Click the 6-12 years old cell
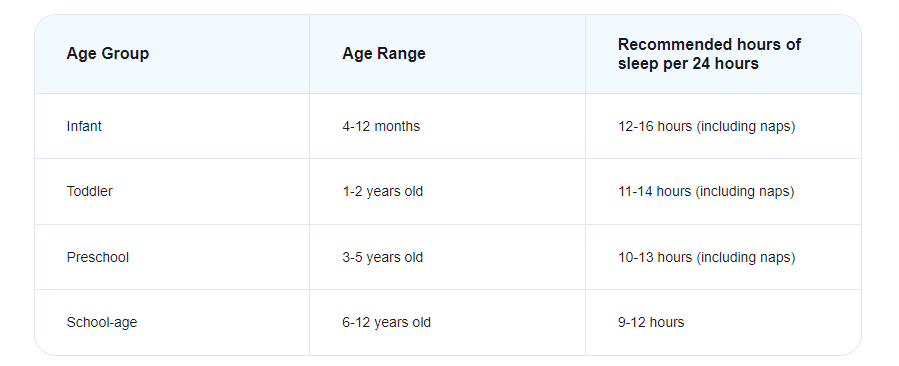Image resolution: width=899 pixels, height=366 pixels. pos(447,322)
